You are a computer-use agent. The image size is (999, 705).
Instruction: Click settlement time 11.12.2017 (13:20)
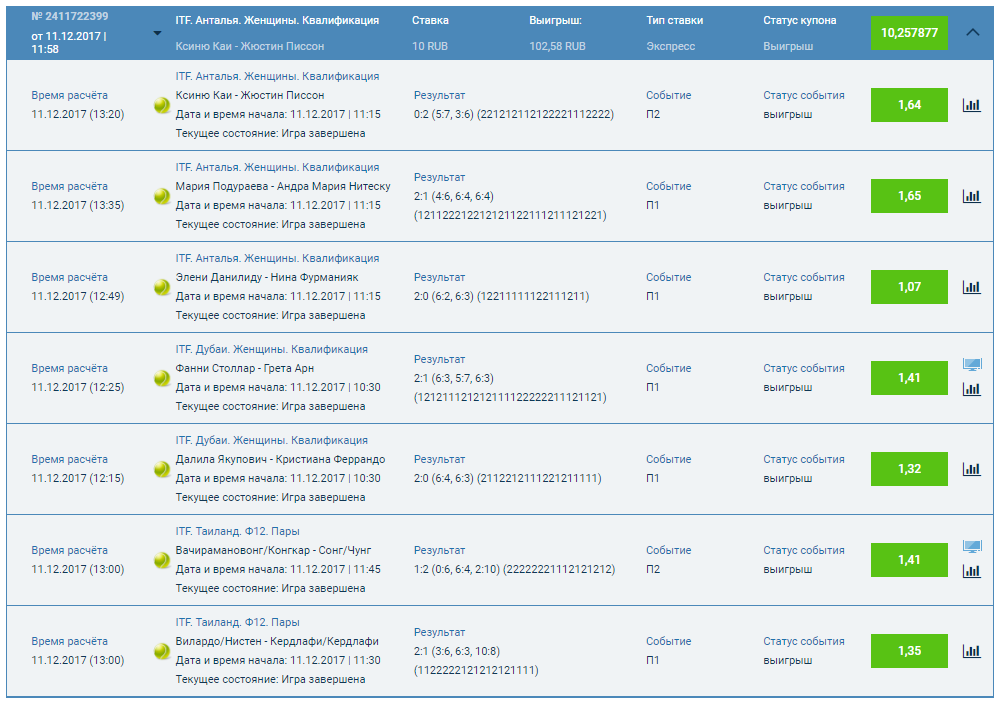78,115
